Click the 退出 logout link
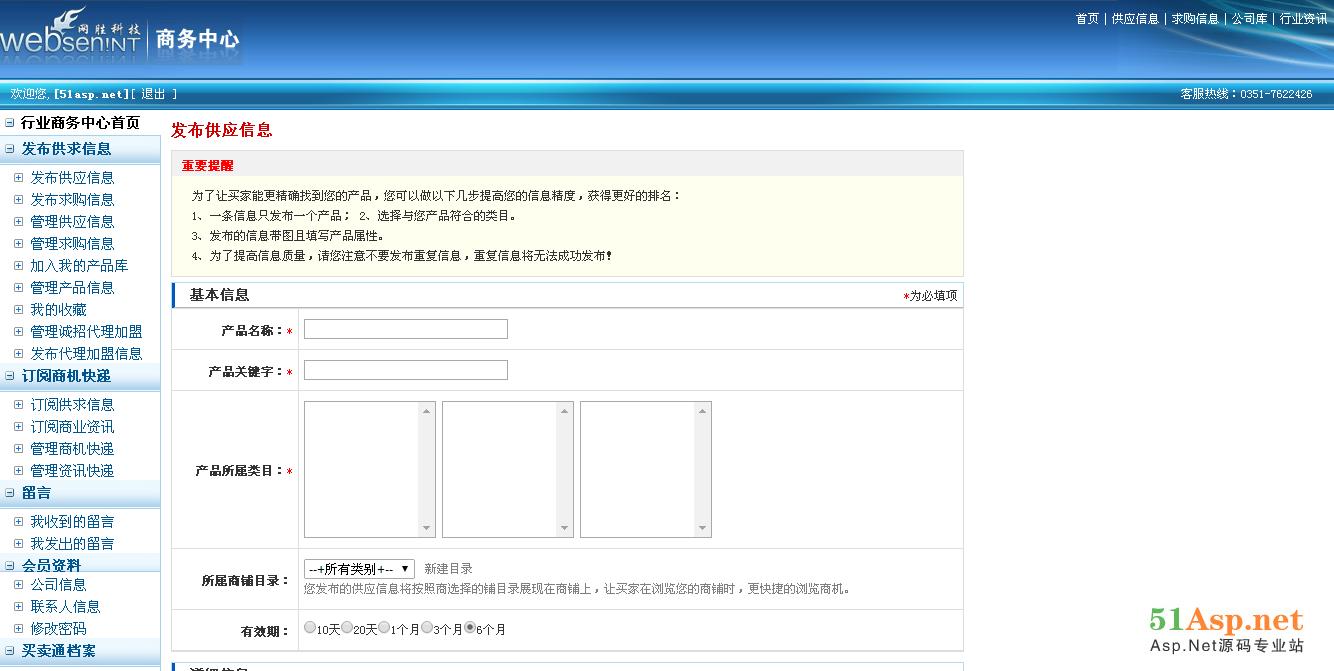 (153, 94)
